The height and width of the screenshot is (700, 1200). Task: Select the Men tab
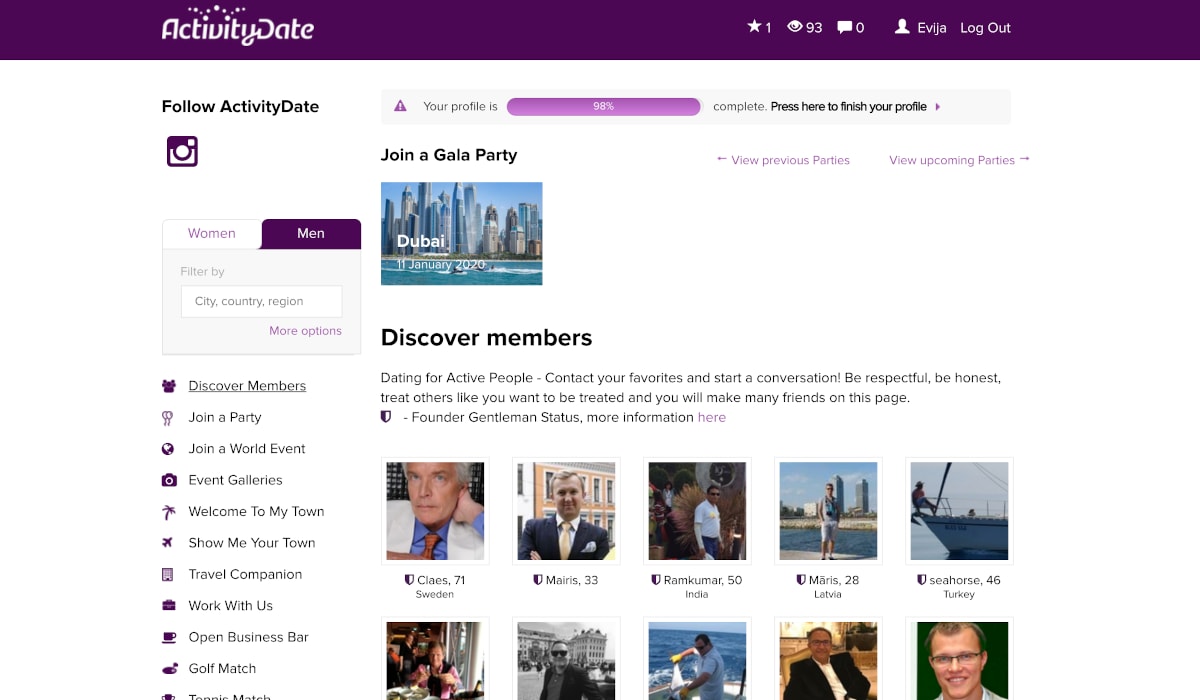pyautogui.click(x=311, y=233)
